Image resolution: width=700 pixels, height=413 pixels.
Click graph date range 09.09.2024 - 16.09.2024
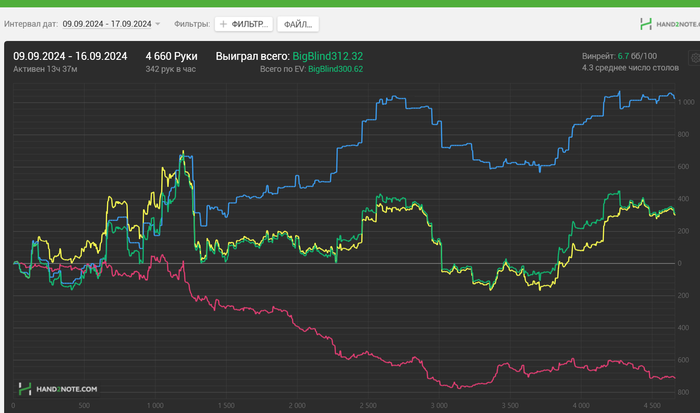[70, 56]
